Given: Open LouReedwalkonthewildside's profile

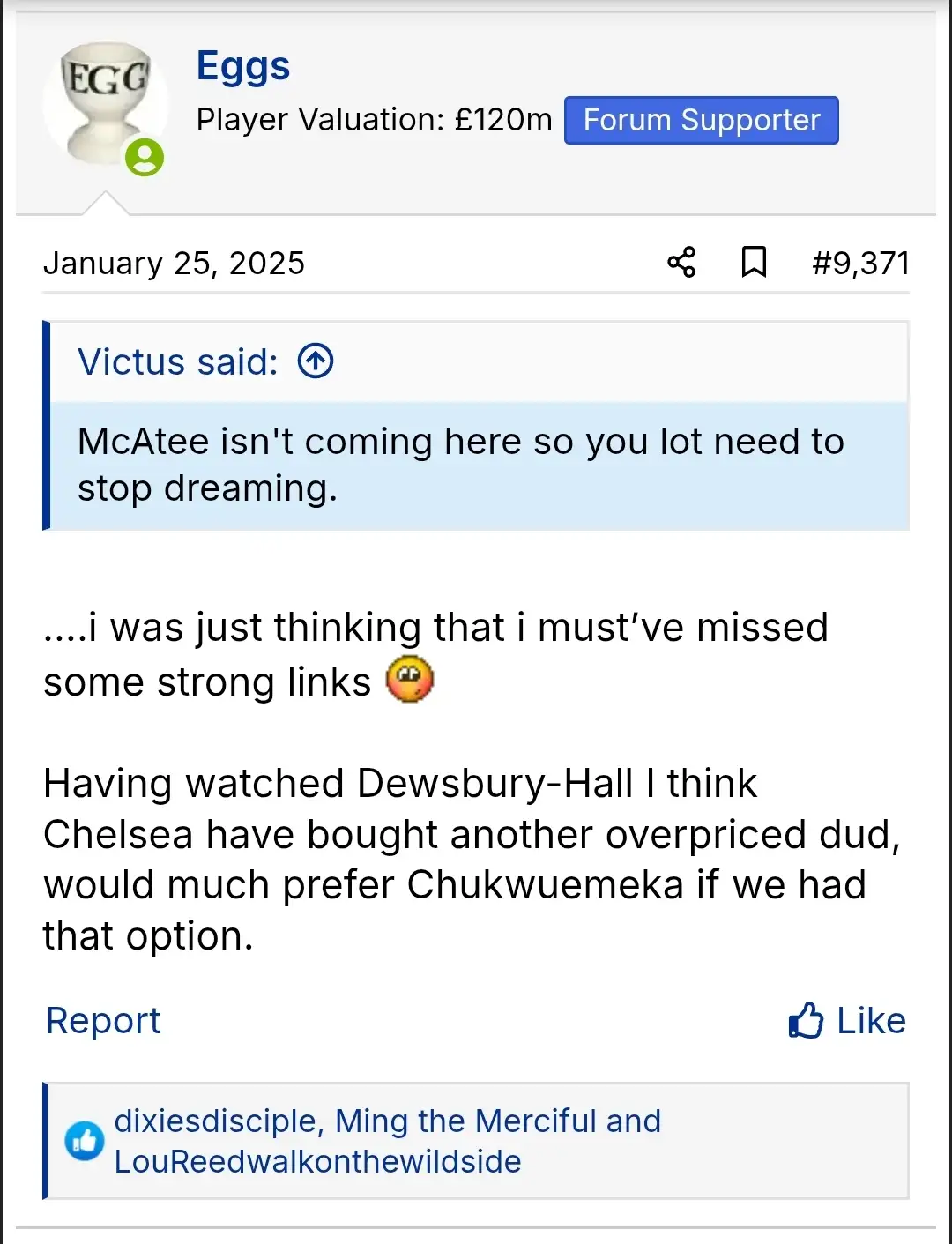Looking at the screenshot, I should [317, 1161].
